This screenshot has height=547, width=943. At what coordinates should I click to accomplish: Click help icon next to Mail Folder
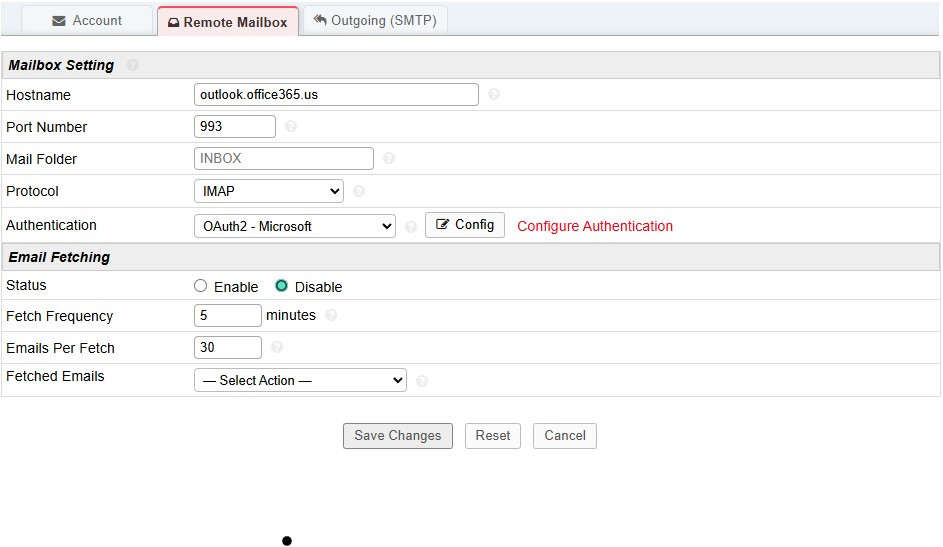pyautogui.click(x=389, y=158)
